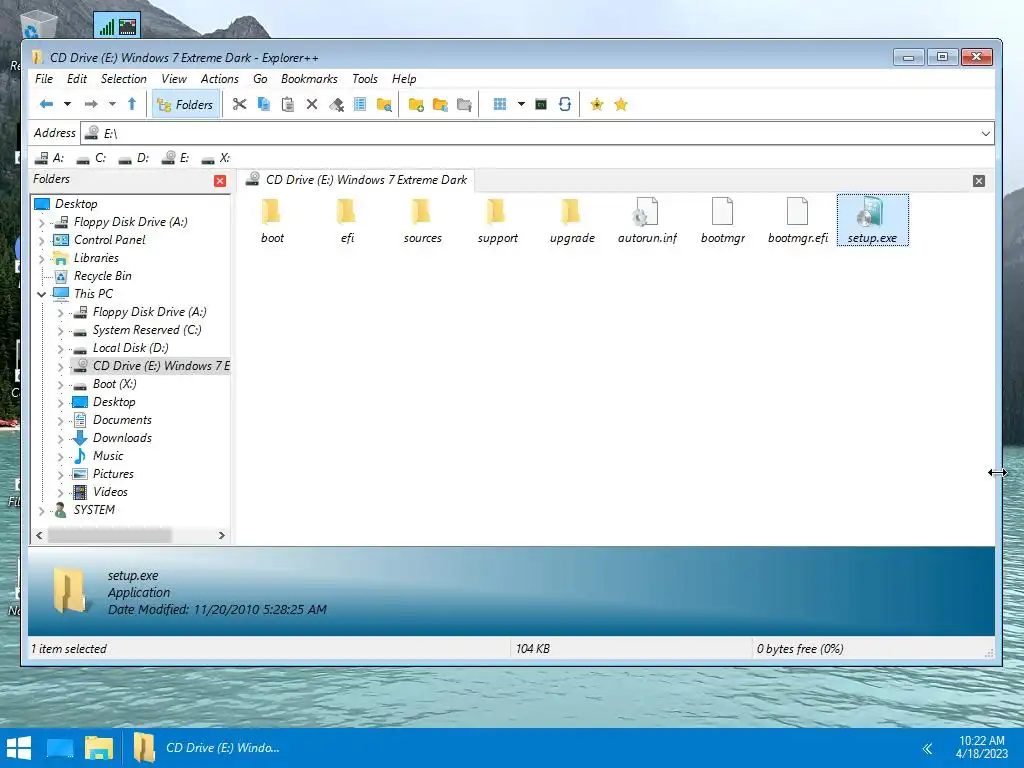
Task: Add bookmark with the first star icon
Action: [x=596, y=104]
